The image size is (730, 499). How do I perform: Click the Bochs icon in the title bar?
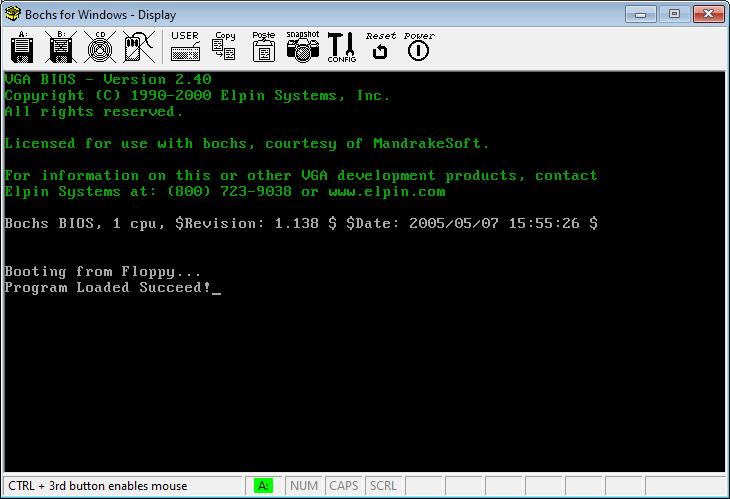coord(13,13)
